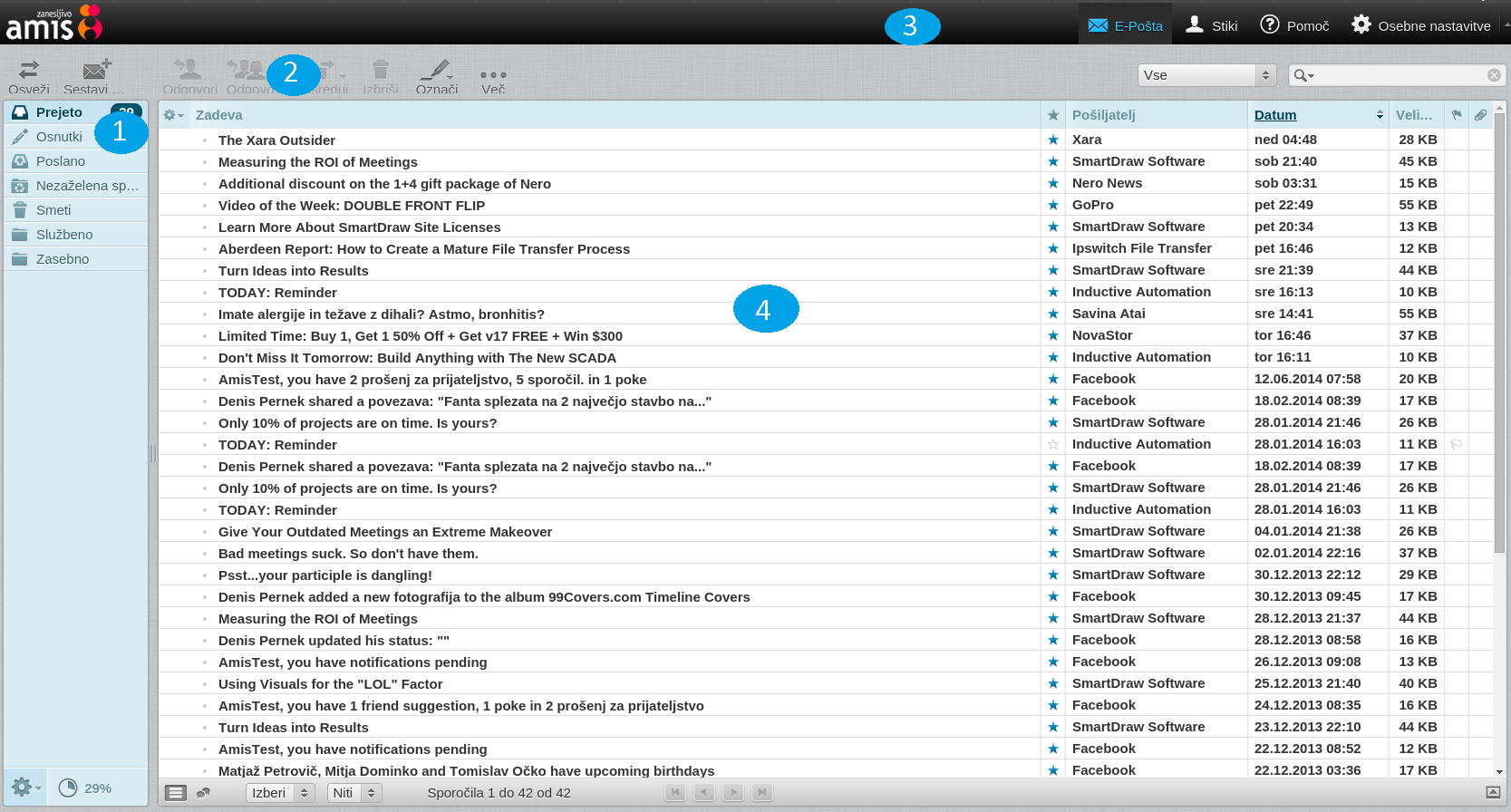Open search options magnifier dropdown
The image size is (1511, 812).
(x=1304, y=75)
